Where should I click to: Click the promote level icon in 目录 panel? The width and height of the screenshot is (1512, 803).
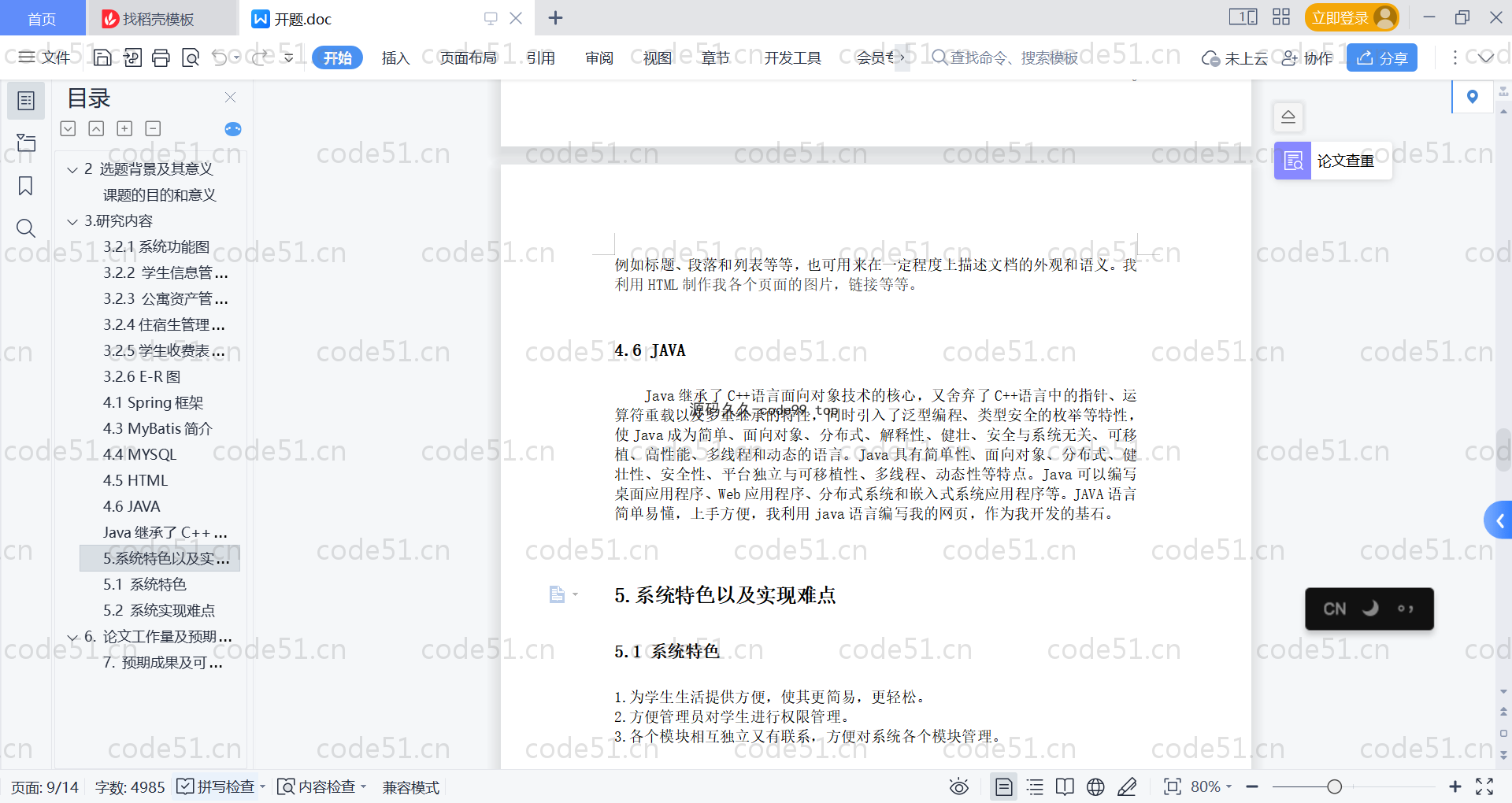[96, 128]
